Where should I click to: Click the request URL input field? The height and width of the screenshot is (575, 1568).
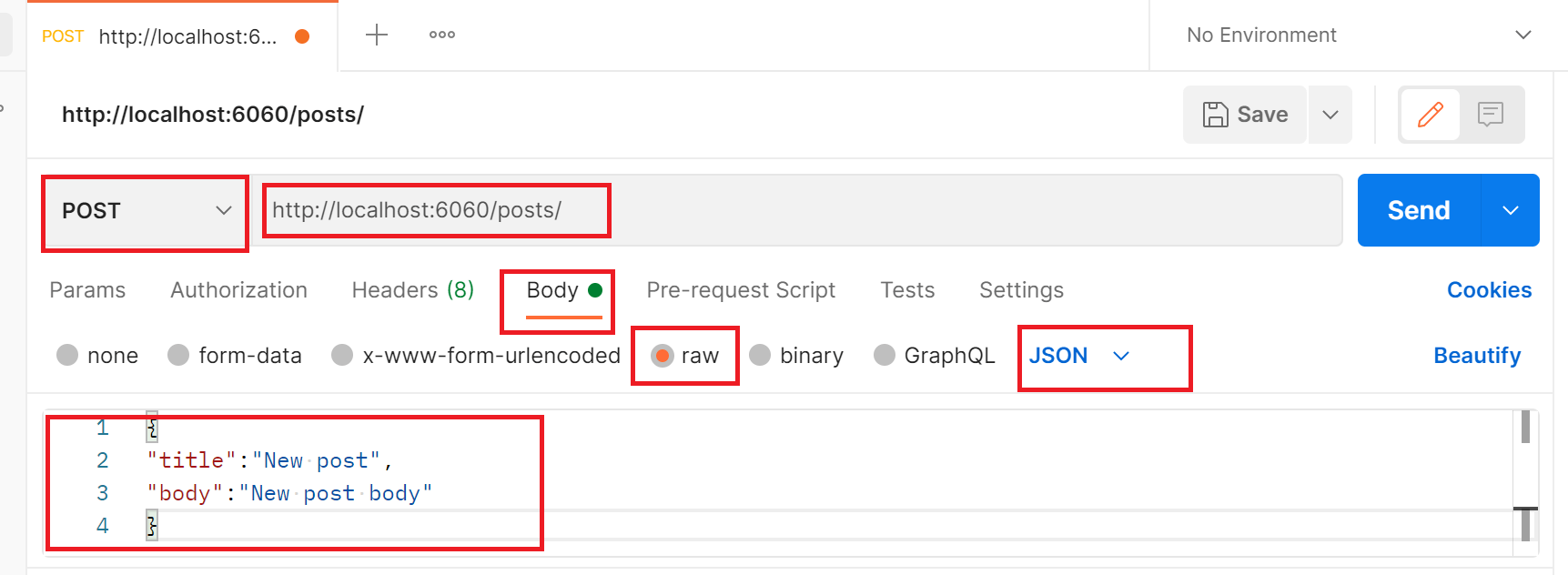796,210
